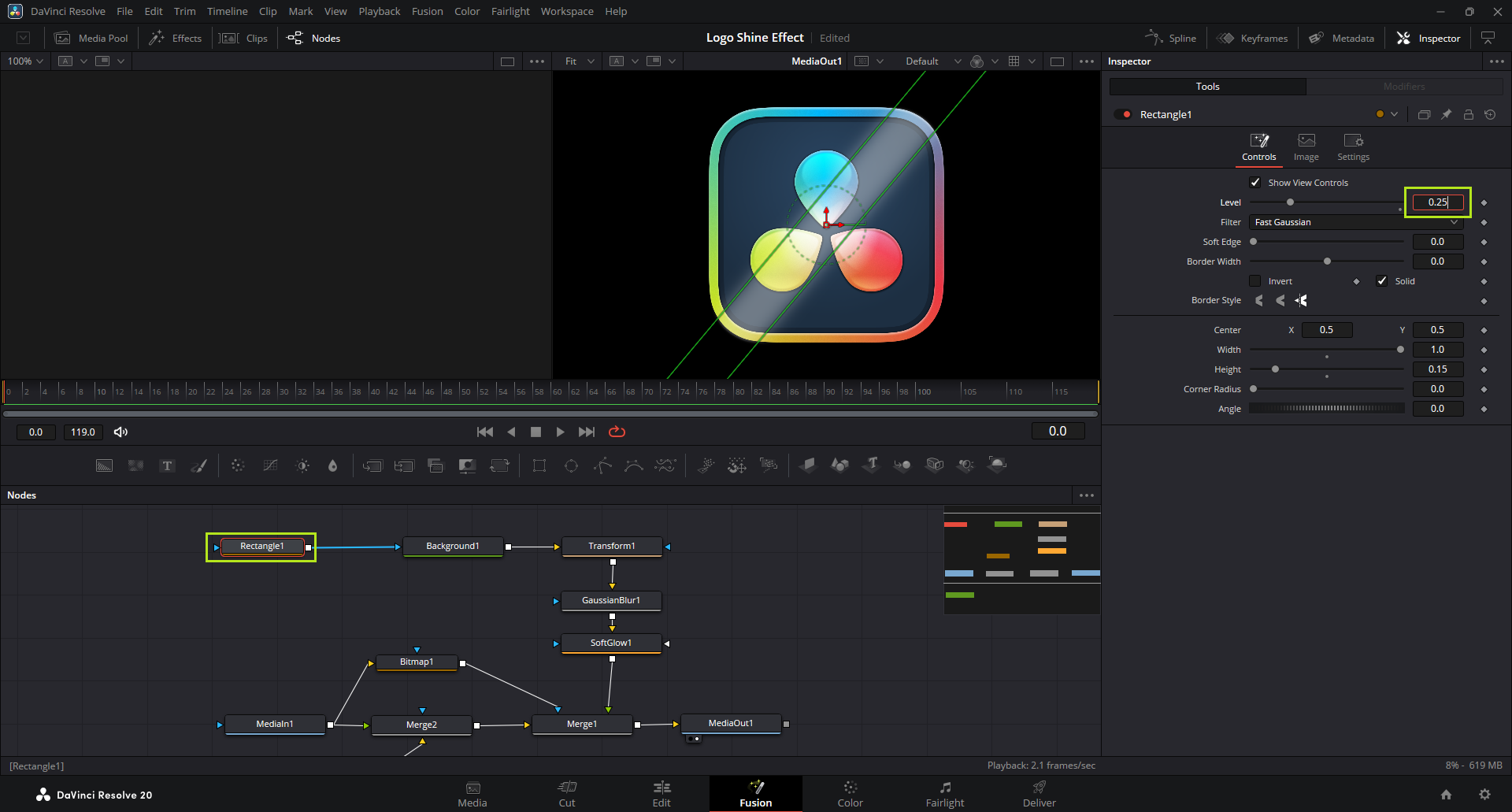The height and width of the screenshot is (812, 1512).
Task: Click the audio mute speaker icon
Action: click(120, 432)
